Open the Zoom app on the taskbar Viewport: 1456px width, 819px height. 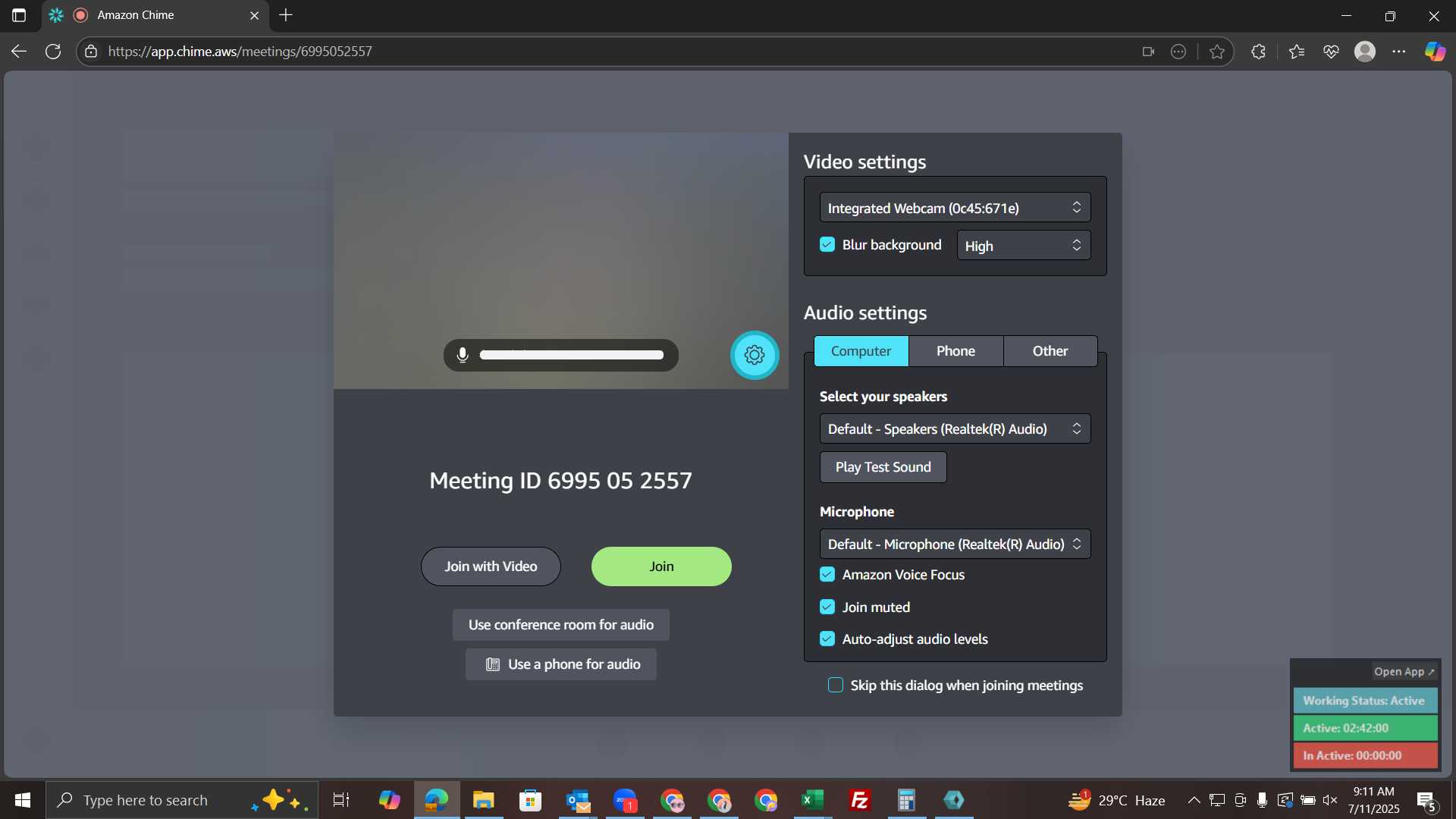coord(625,800)
